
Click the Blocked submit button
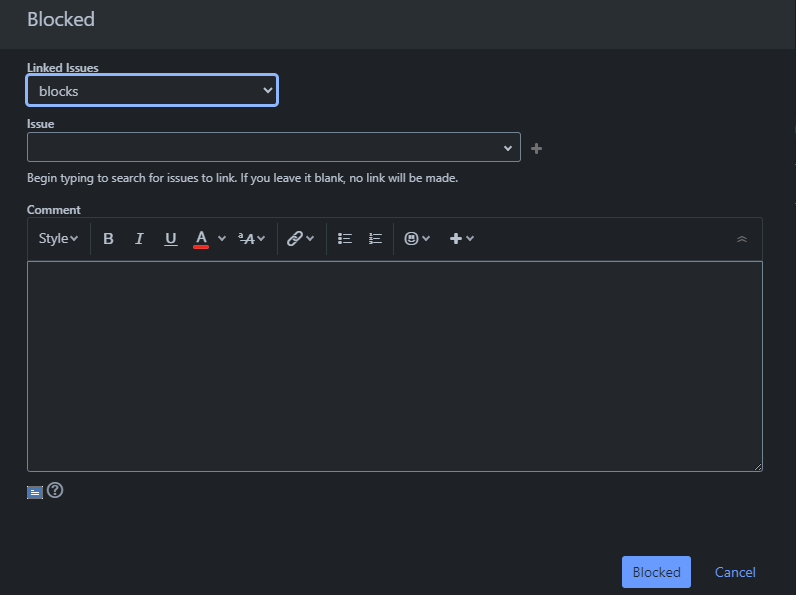[x=656, y=572]
